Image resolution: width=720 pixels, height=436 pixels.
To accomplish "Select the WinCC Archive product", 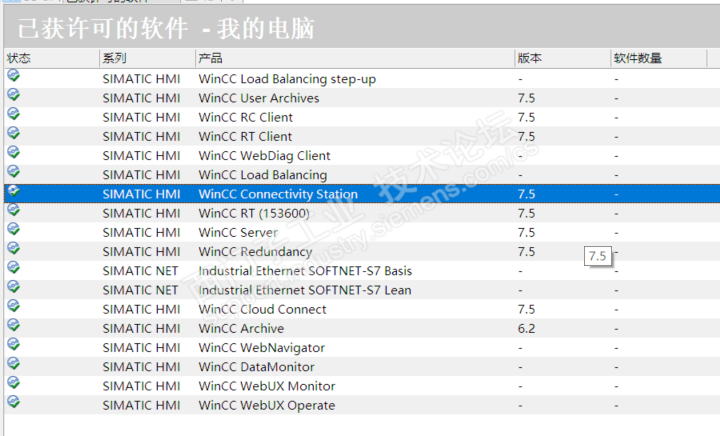I will [x=241, y=329].
